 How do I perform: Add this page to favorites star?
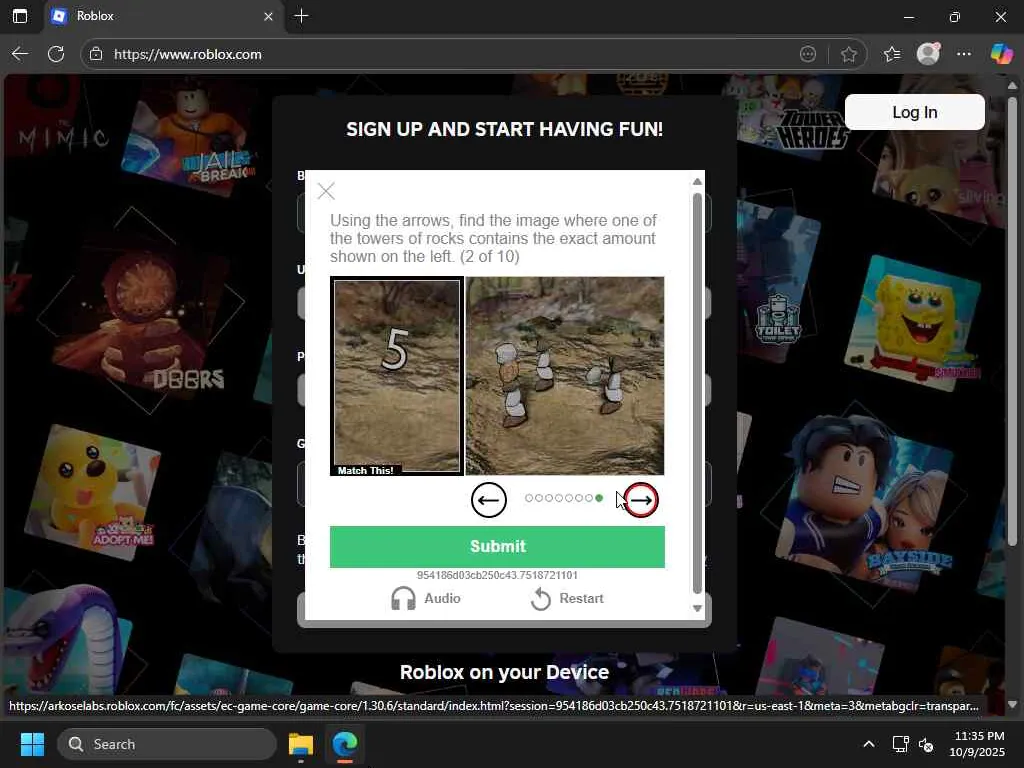(x=848, y=54)
